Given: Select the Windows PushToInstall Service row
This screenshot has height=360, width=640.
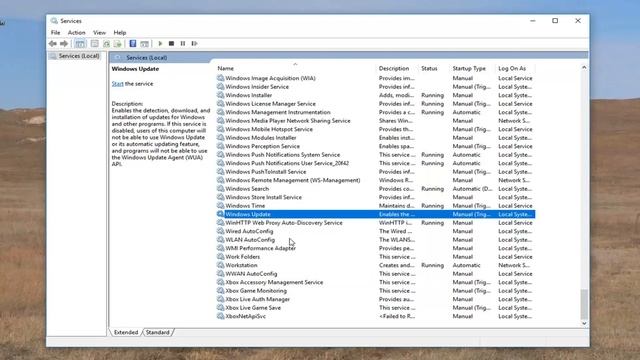Looking at the screenshot, I should click(376, 172).
